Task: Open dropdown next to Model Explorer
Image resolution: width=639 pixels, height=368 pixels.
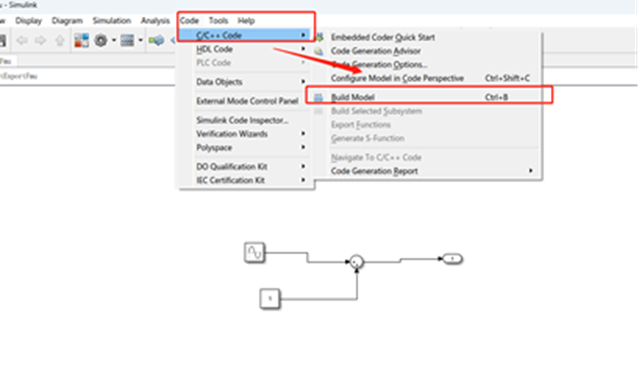Action: 140,40
